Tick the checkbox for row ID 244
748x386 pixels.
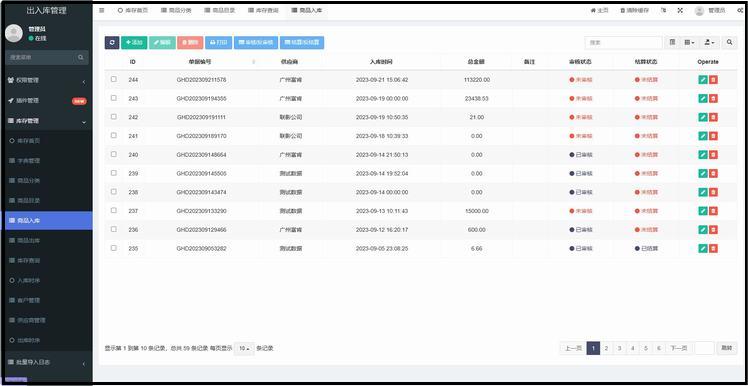tap(114, 79)
